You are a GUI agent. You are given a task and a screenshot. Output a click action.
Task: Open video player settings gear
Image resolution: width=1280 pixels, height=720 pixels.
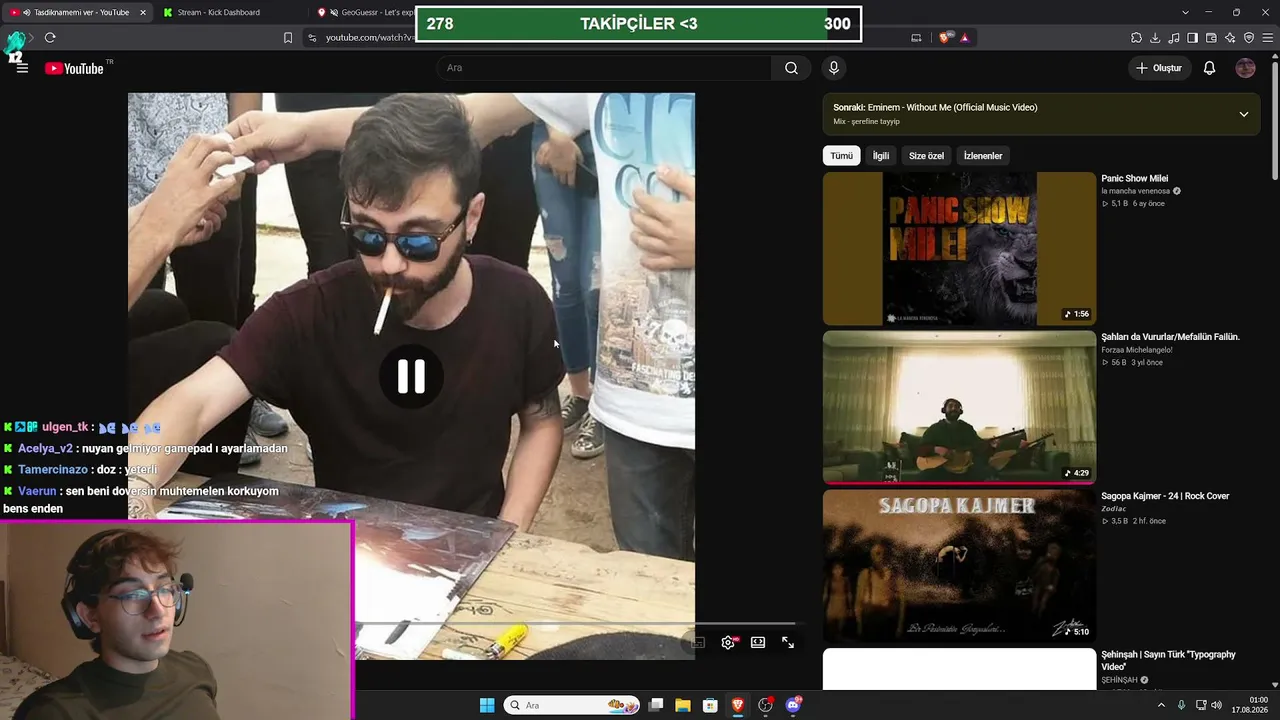[x=728, y=642]
